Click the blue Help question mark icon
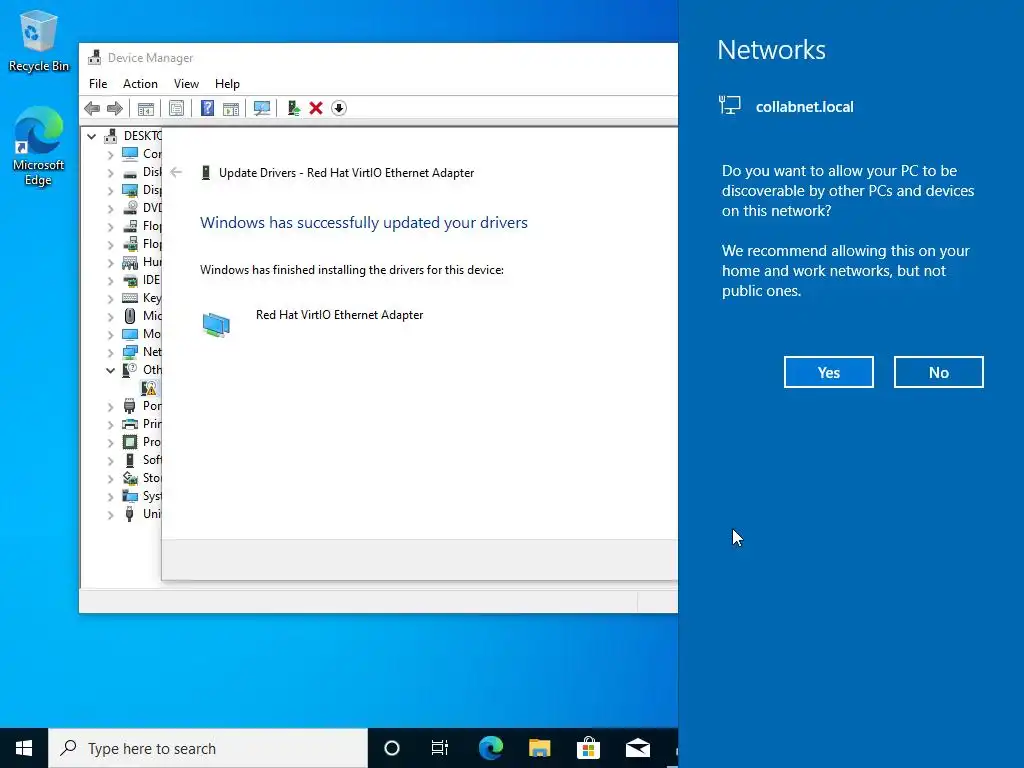 (x=207, y=108)
